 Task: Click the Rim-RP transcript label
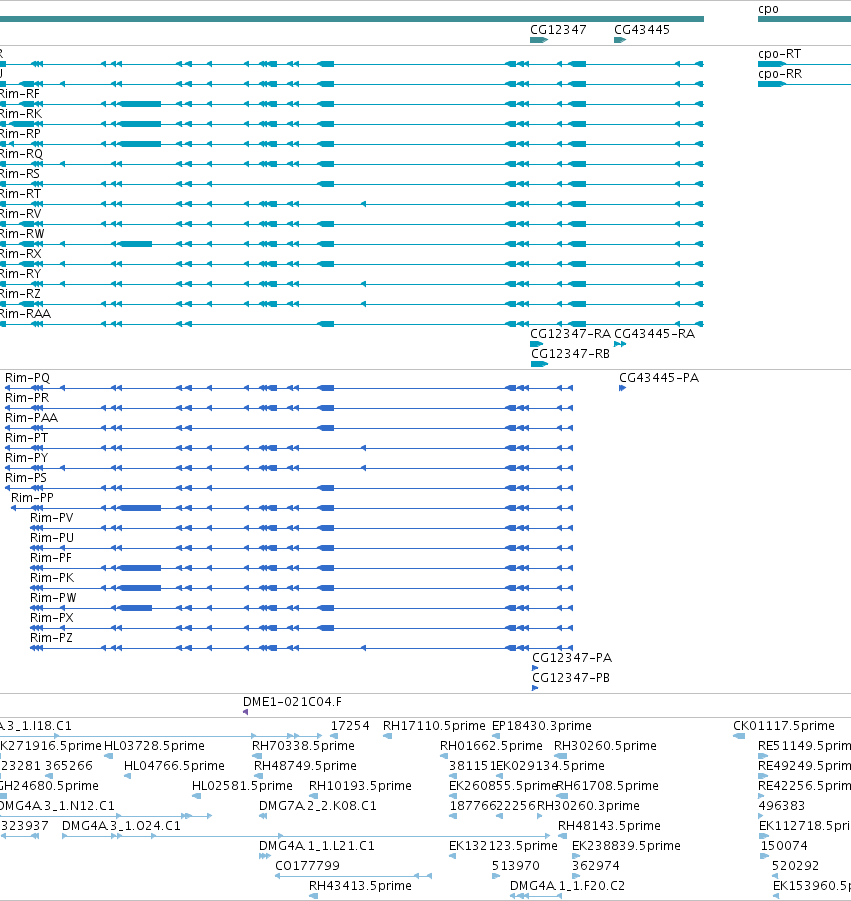pos(20,134)
